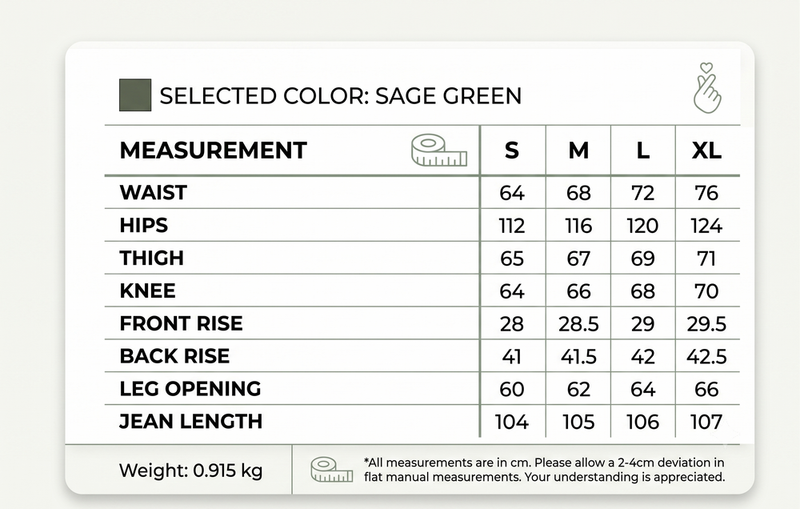The height and width of the screenshot is (509, 800).
Task: Click the JEAN LENGTH row label
Action: (x=191, y=421)
